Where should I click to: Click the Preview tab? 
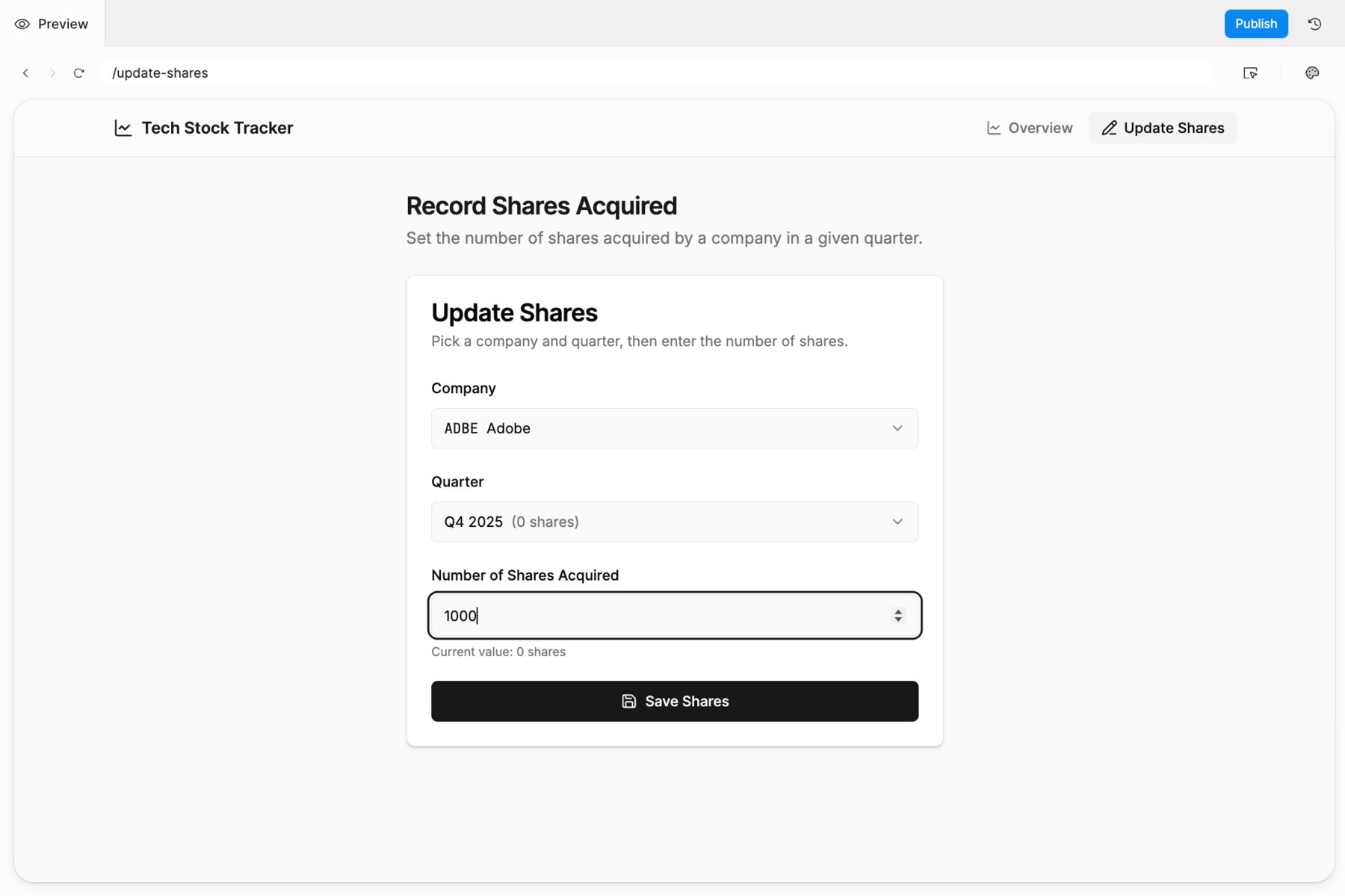pos(52,24)
